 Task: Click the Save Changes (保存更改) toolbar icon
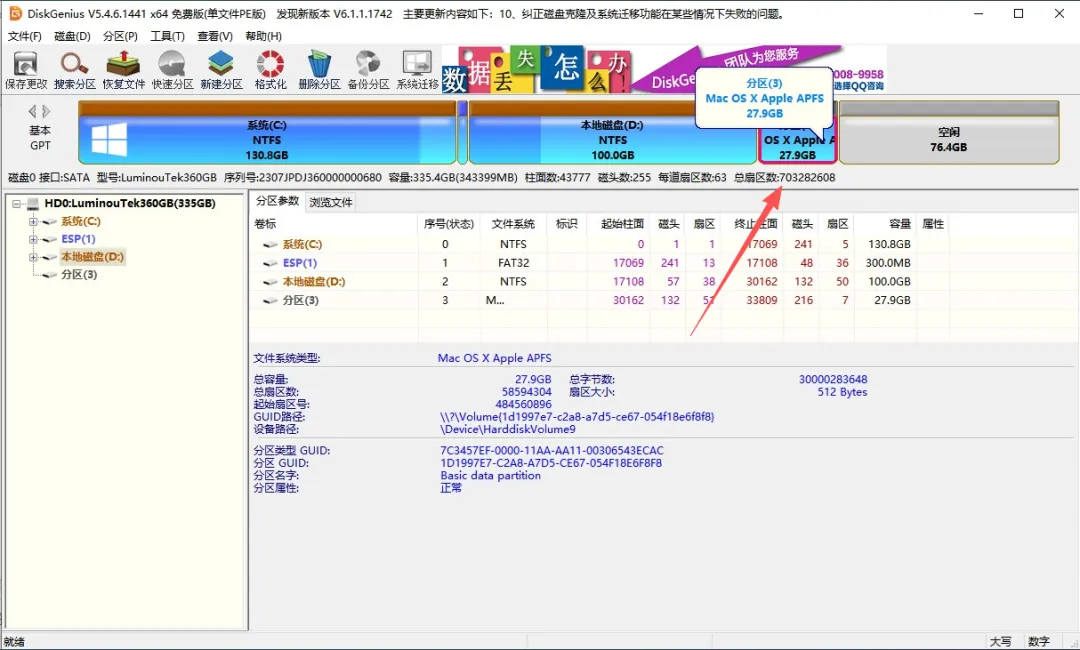pos(26,70)
